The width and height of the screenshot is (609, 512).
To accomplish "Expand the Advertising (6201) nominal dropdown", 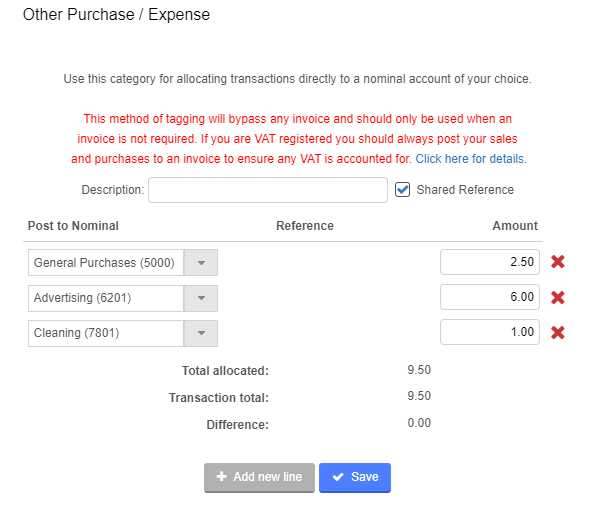I will click(201, 298).
